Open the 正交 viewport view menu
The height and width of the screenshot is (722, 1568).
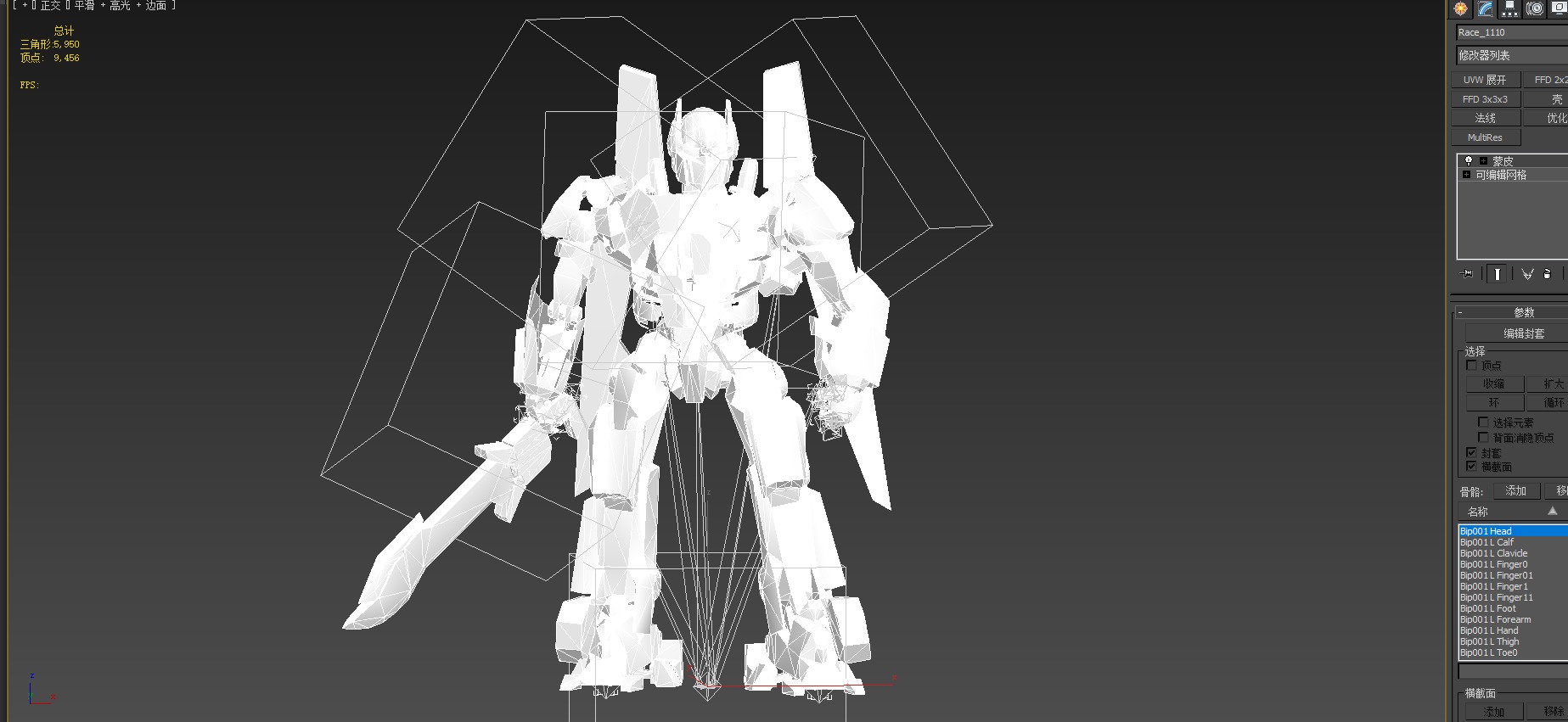pos(51,5)
